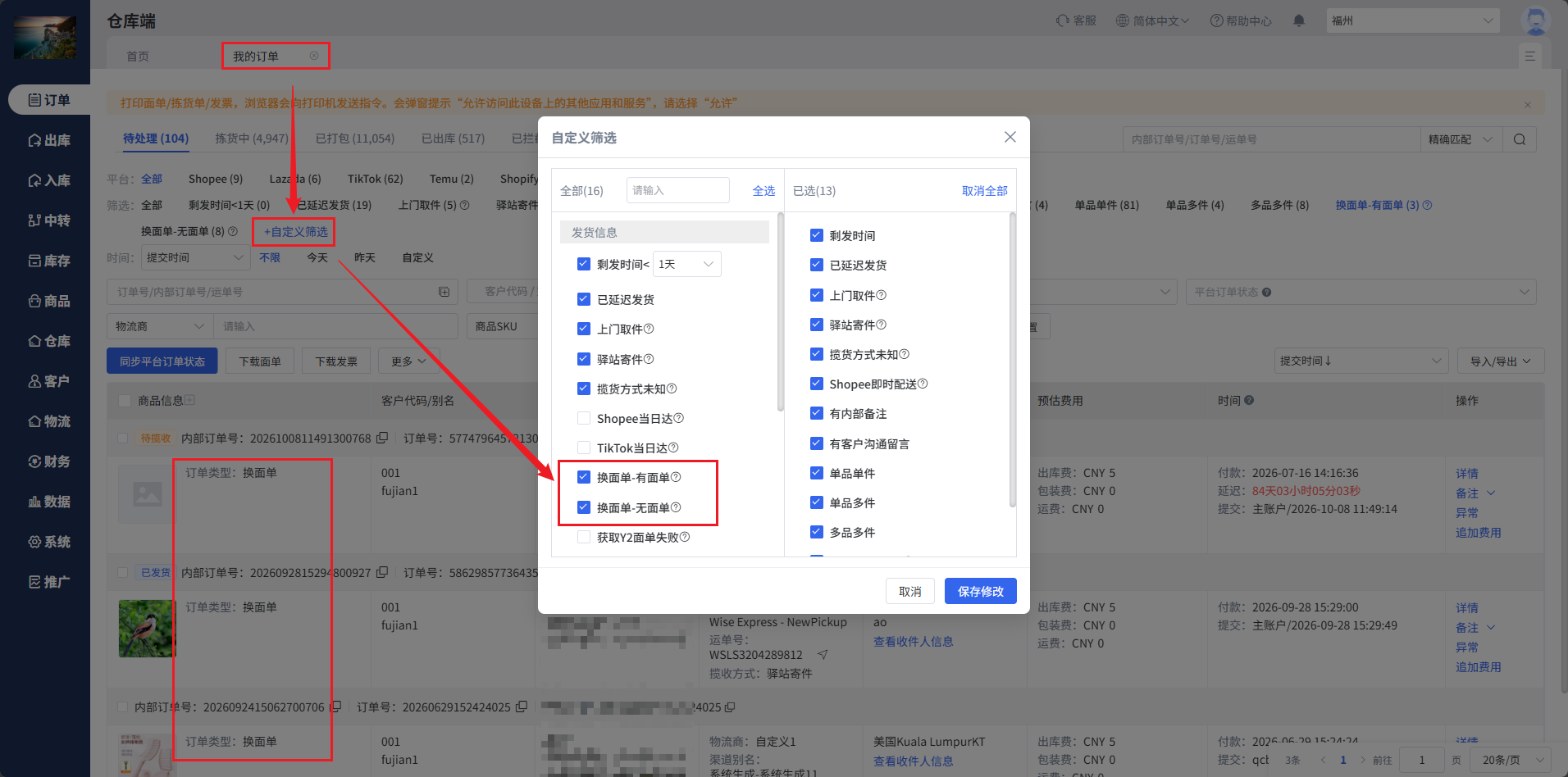Uncheck 剩发时间< in the left list

pyautogui.click(x=584, y=264)
